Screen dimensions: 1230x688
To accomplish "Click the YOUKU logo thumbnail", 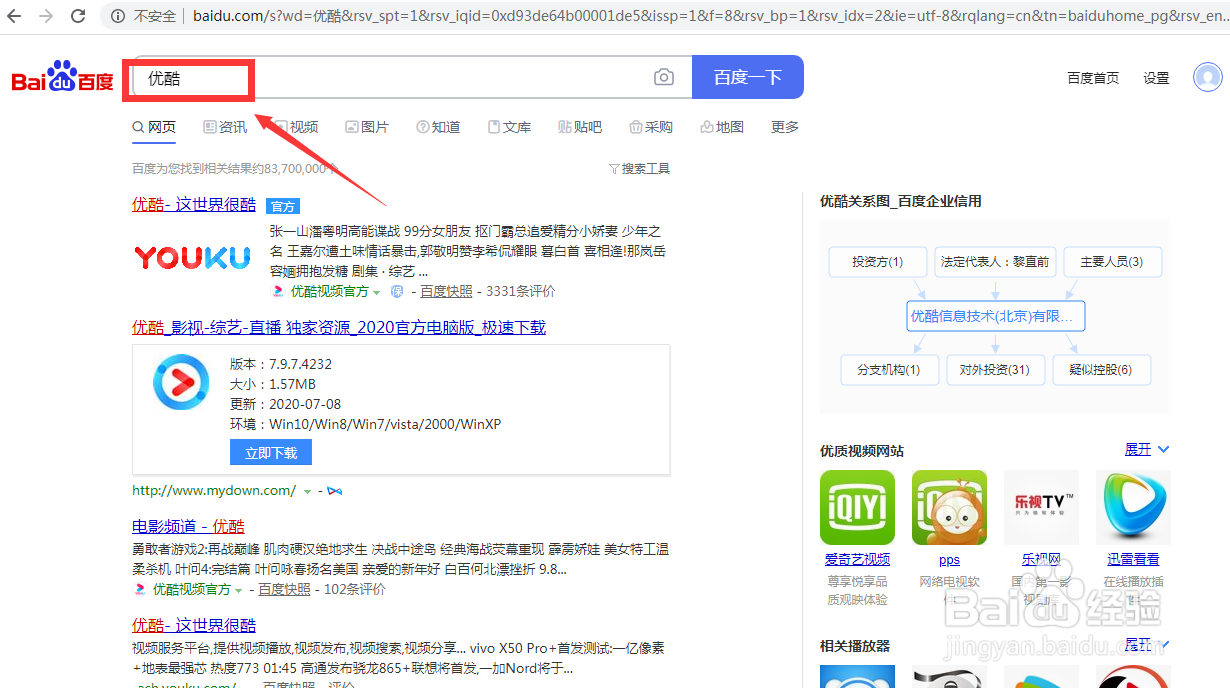I will pos(192,258).
